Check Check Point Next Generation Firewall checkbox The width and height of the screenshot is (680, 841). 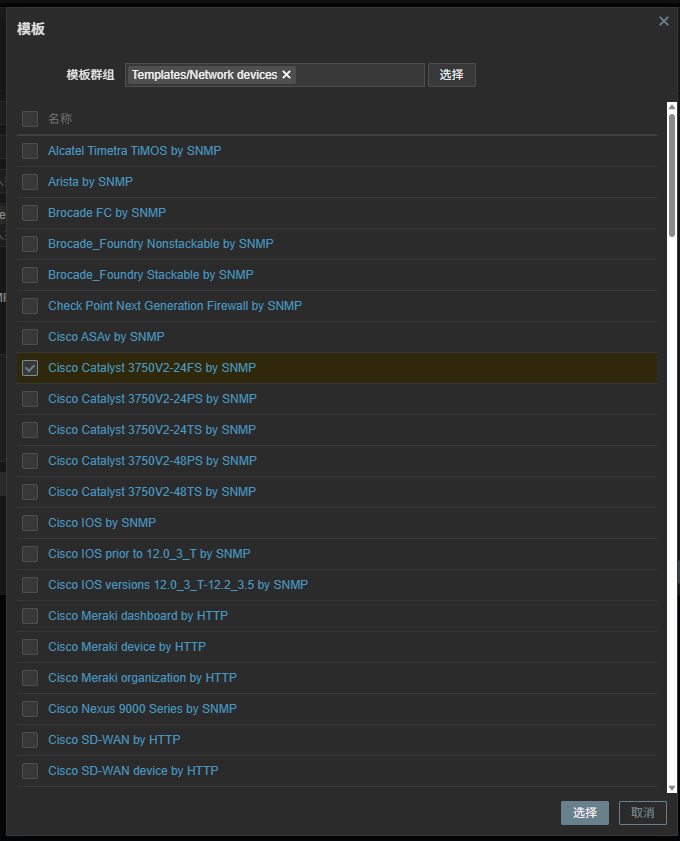[x=30, y=306]
